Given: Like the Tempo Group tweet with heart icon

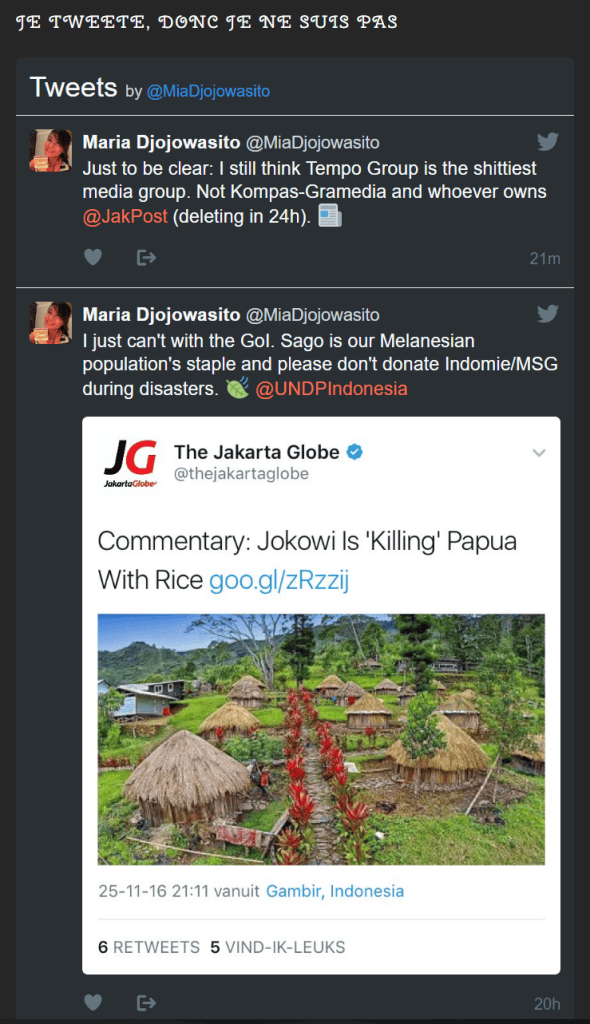Looking at the screenshot, I should tap(93, 257).
